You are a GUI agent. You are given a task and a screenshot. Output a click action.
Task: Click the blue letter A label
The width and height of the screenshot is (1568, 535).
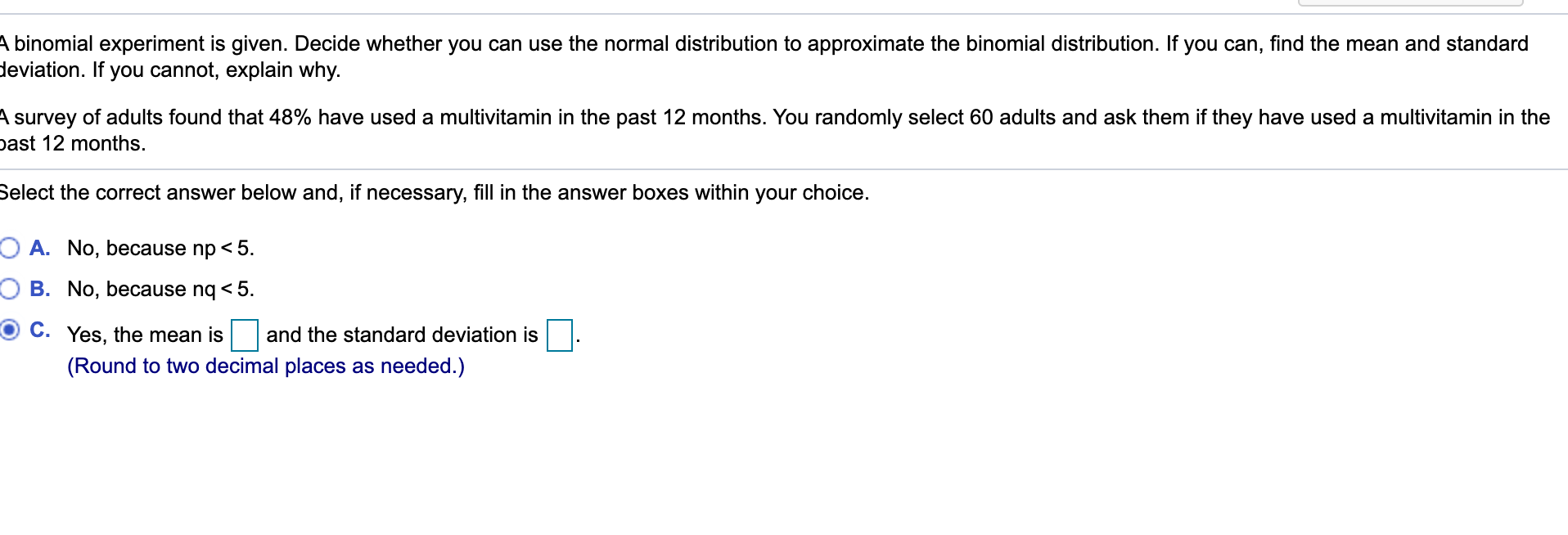point(39,247)
